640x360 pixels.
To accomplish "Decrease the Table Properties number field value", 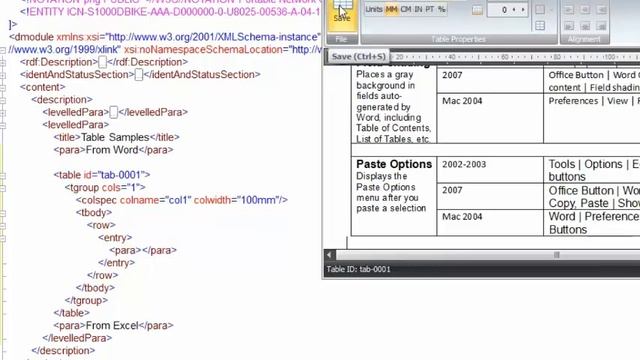I will coord(514,10).
